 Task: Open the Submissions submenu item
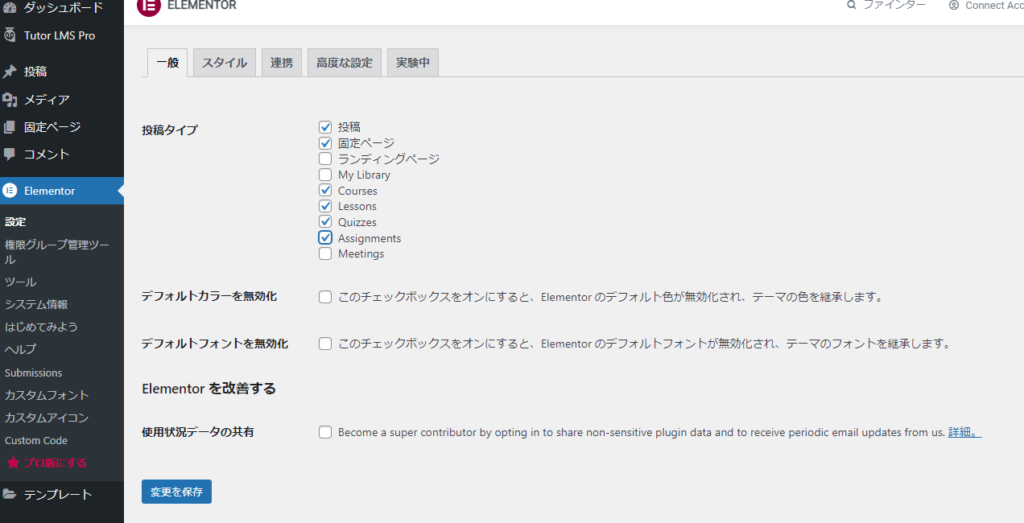coord(33,373)
